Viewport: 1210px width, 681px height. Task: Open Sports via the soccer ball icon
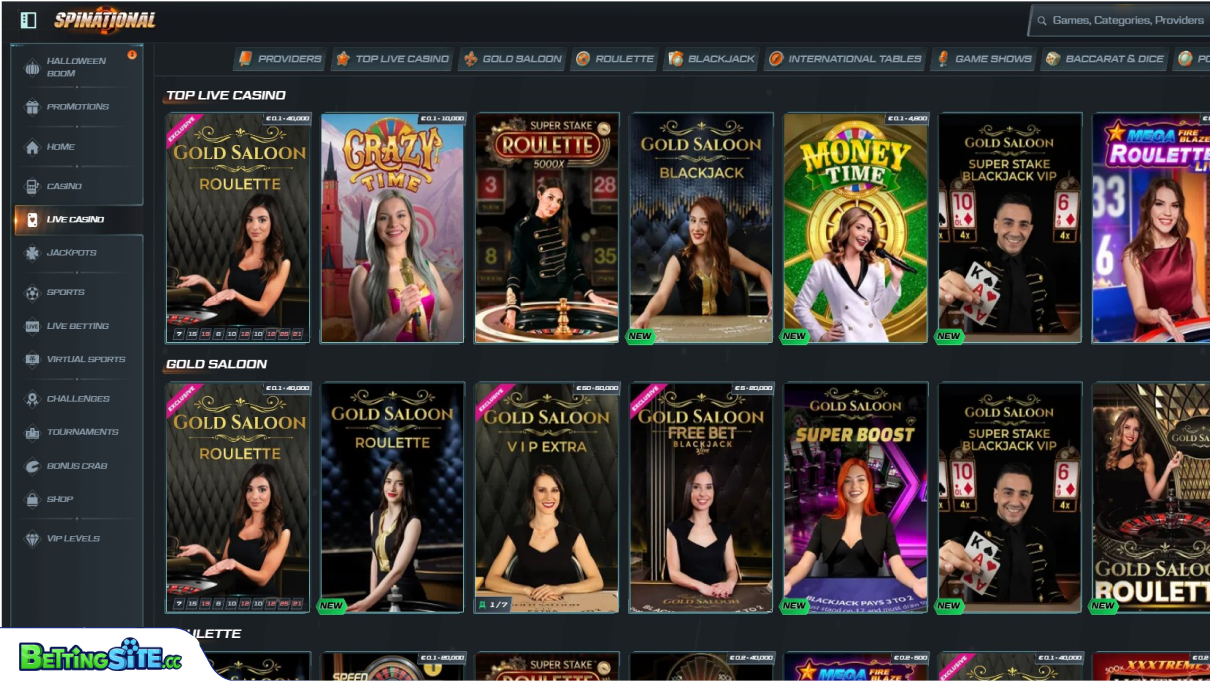(x=33, y=292)
